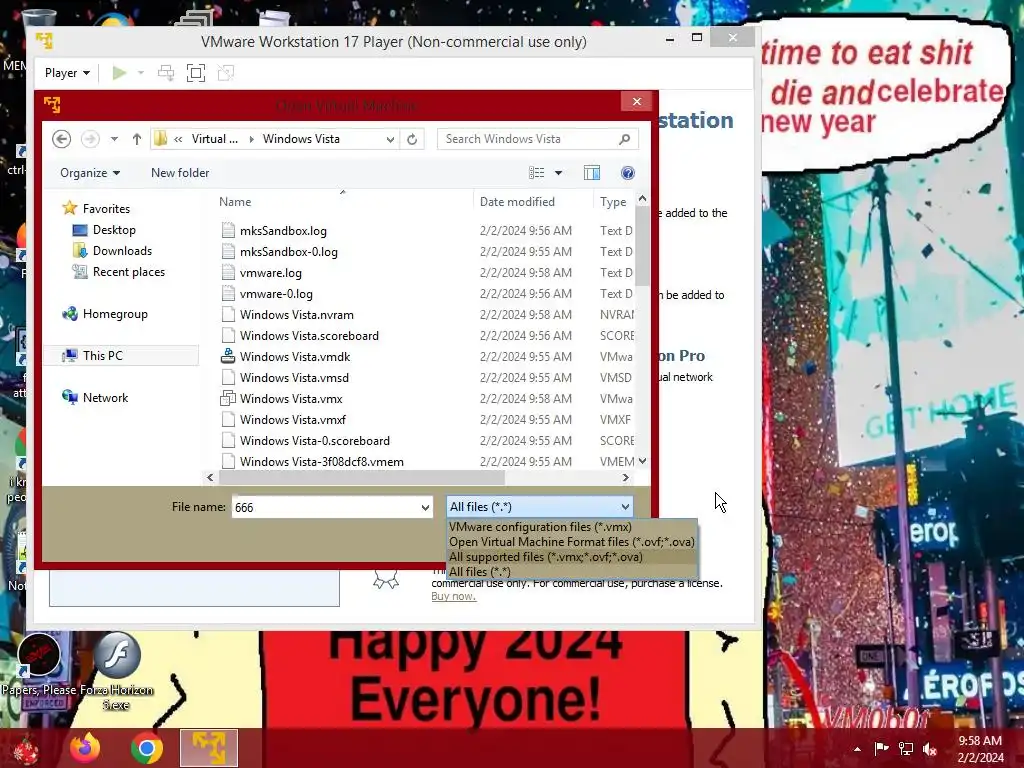Screen dimensions: 1024x768
Task: Go up one folder level arrow
Action: (x=136, y=139)
